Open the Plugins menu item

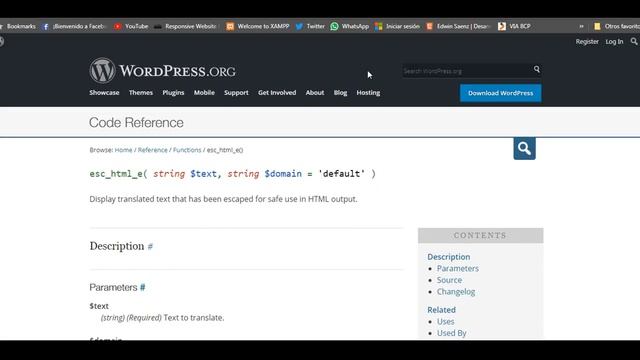(173, 93)
